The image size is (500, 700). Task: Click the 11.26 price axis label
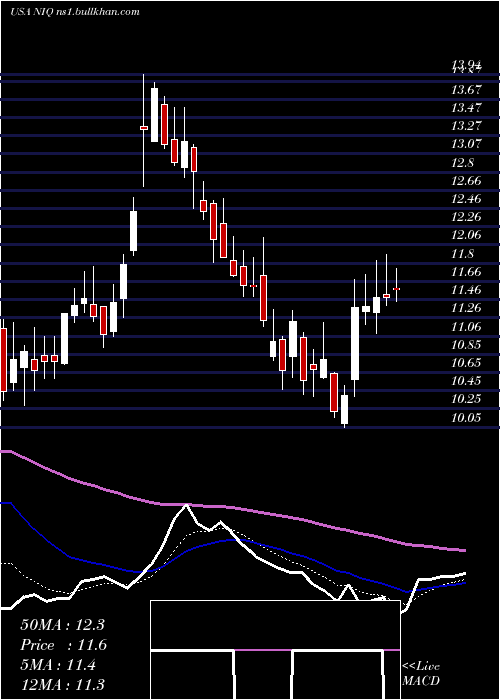coord(466,308)
